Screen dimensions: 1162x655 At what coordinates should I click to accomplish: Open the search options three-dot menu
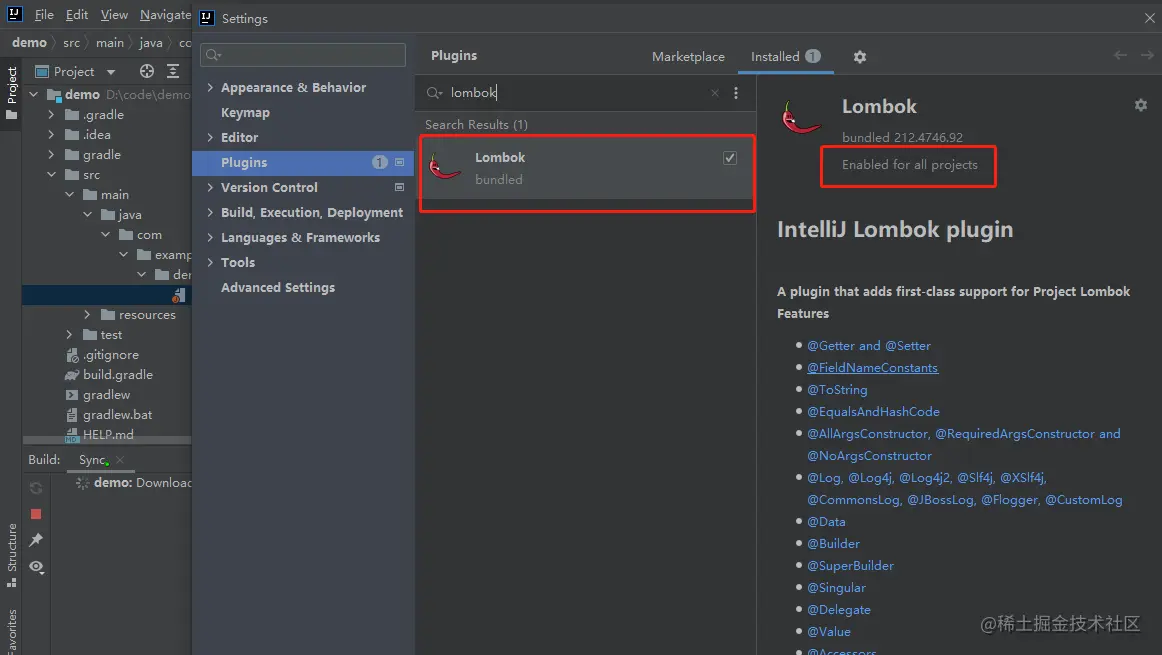(736, 93)
